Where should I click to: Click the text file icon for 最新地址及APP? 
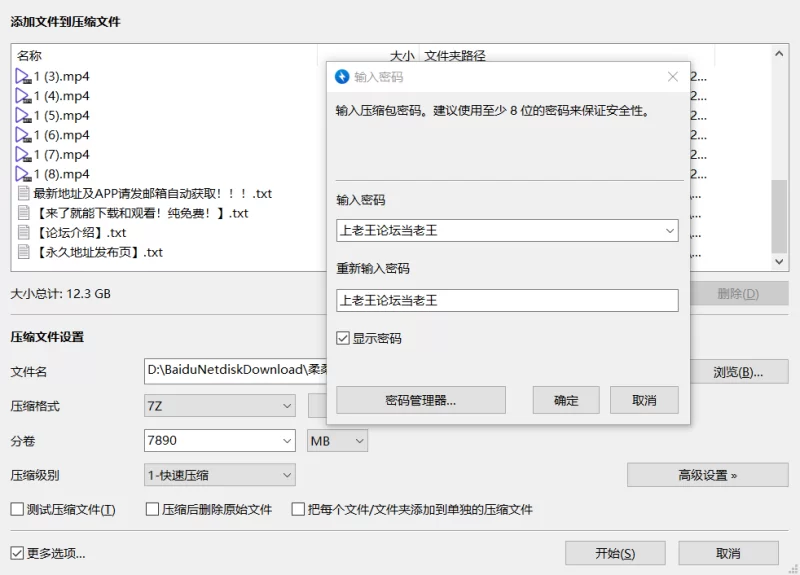[23, 193]
